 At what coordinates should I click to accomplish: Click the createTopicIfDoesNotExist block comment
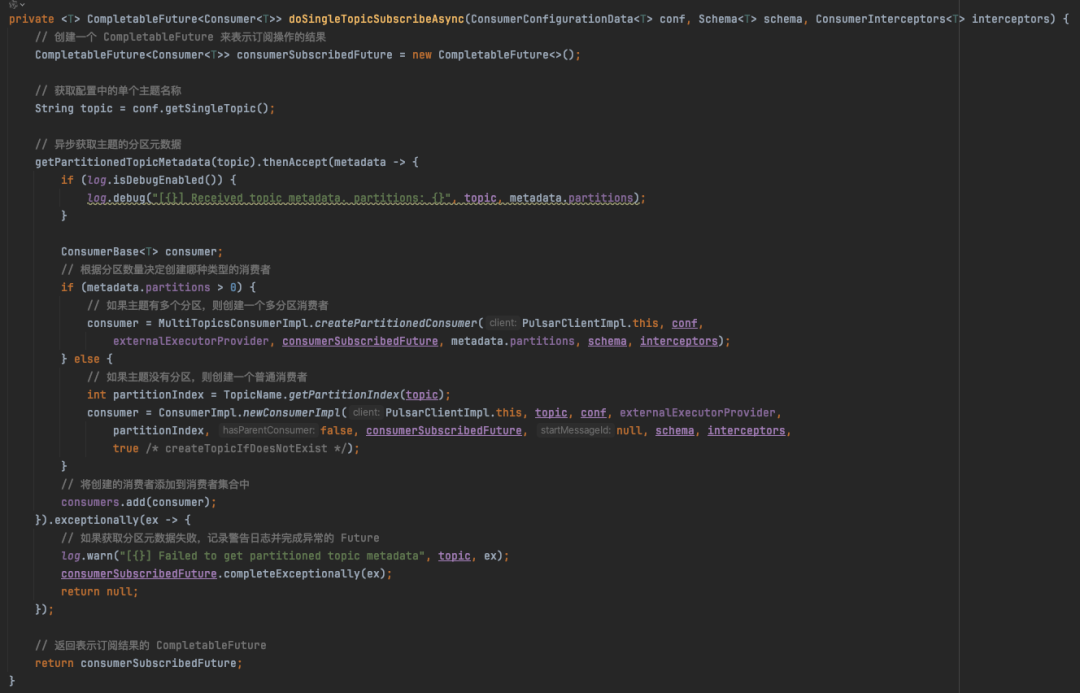pyautogui.click(x=246, y=449)
